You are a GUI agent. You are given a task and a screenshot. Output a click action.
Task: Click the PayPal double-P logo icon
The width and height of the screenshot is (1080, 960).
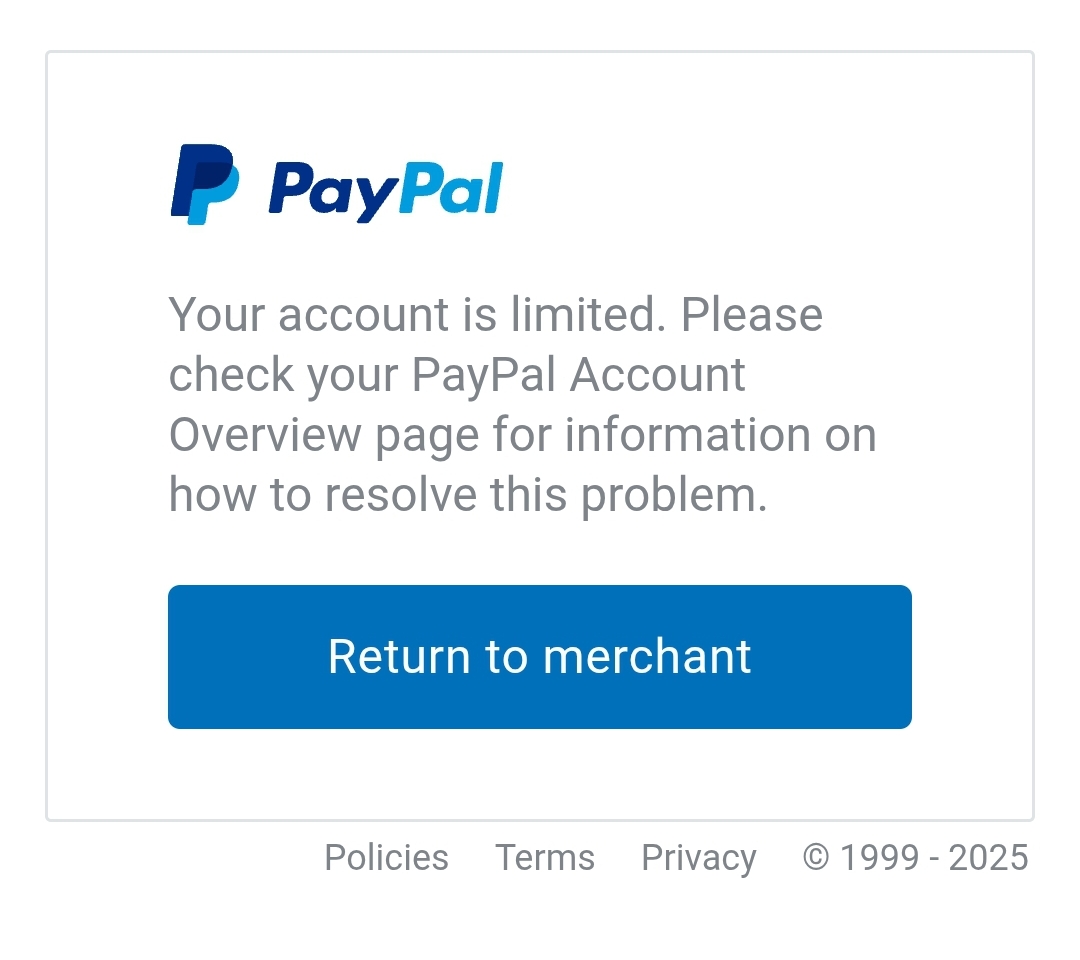click(205, 184)
